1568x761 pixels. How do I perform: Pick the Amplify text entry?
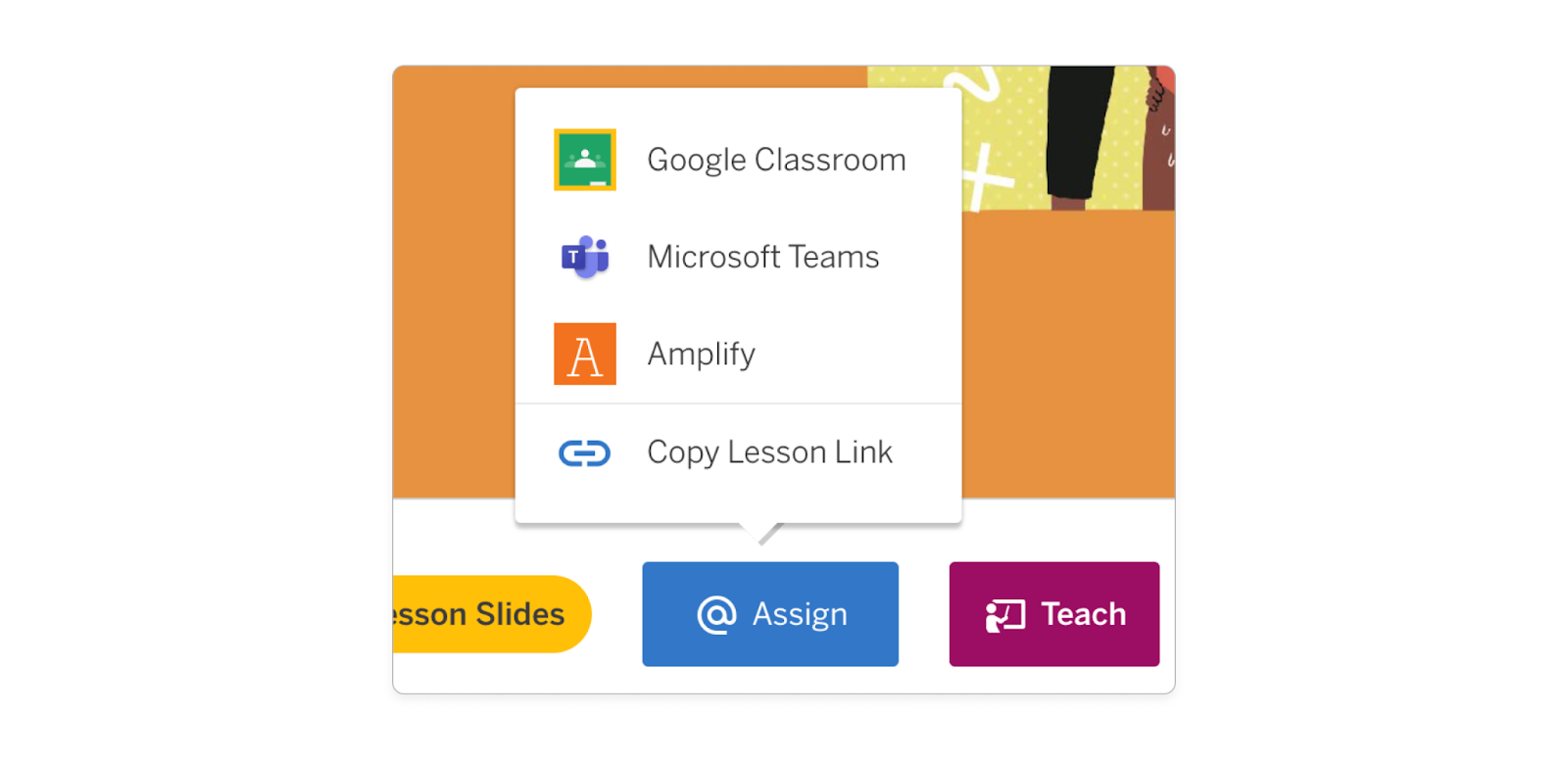(701, 354)
